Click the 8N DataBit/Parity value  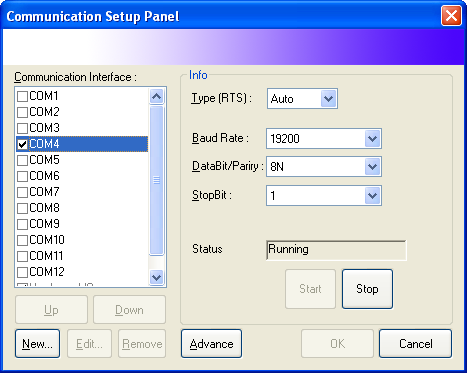pos(277,167)
